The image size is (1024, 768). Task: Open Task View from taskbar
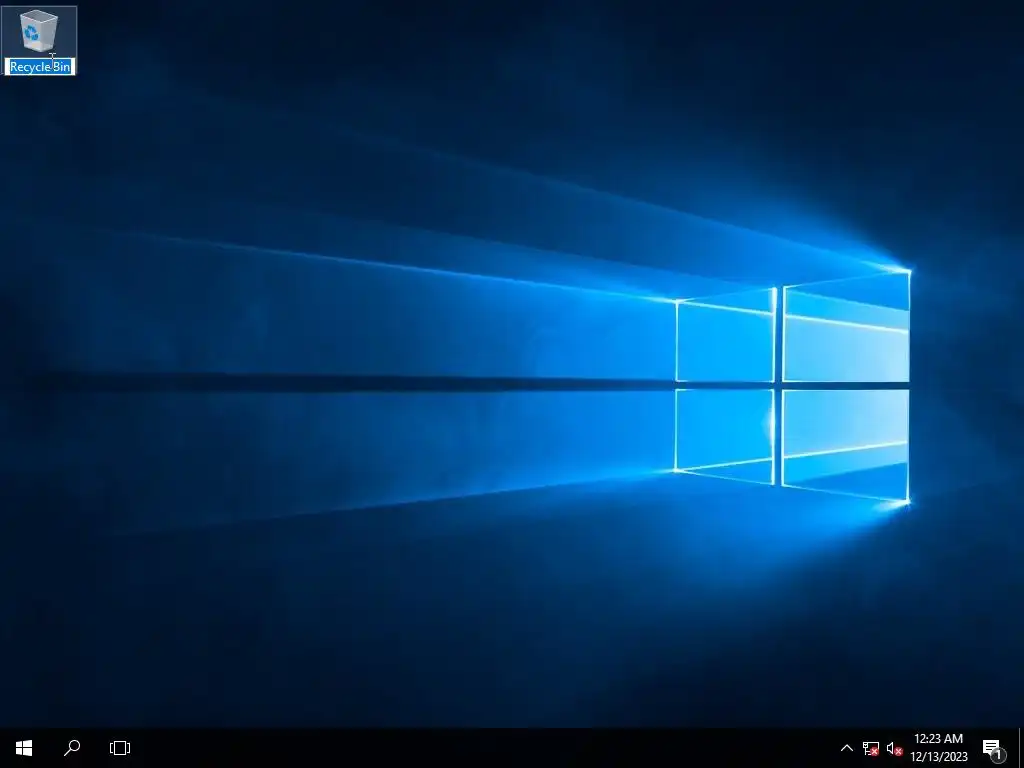coord(120,748)
